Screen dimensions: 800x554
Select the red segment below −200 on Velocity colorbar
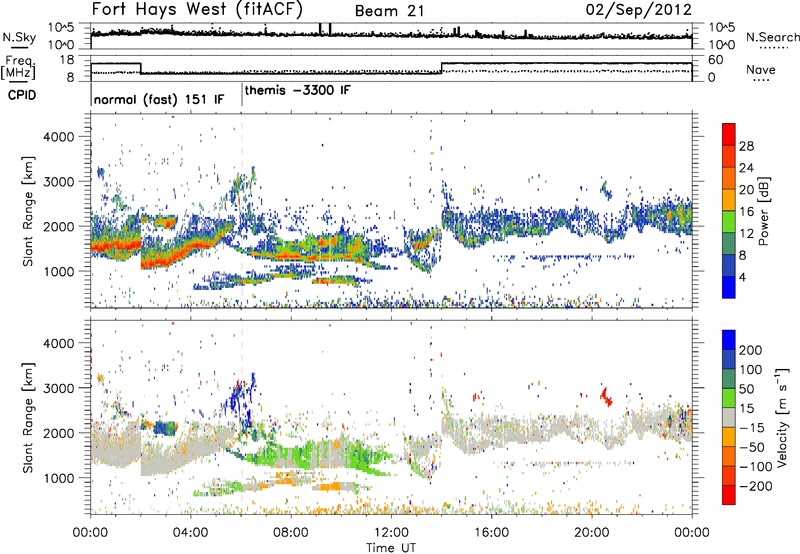coord(729,495)
